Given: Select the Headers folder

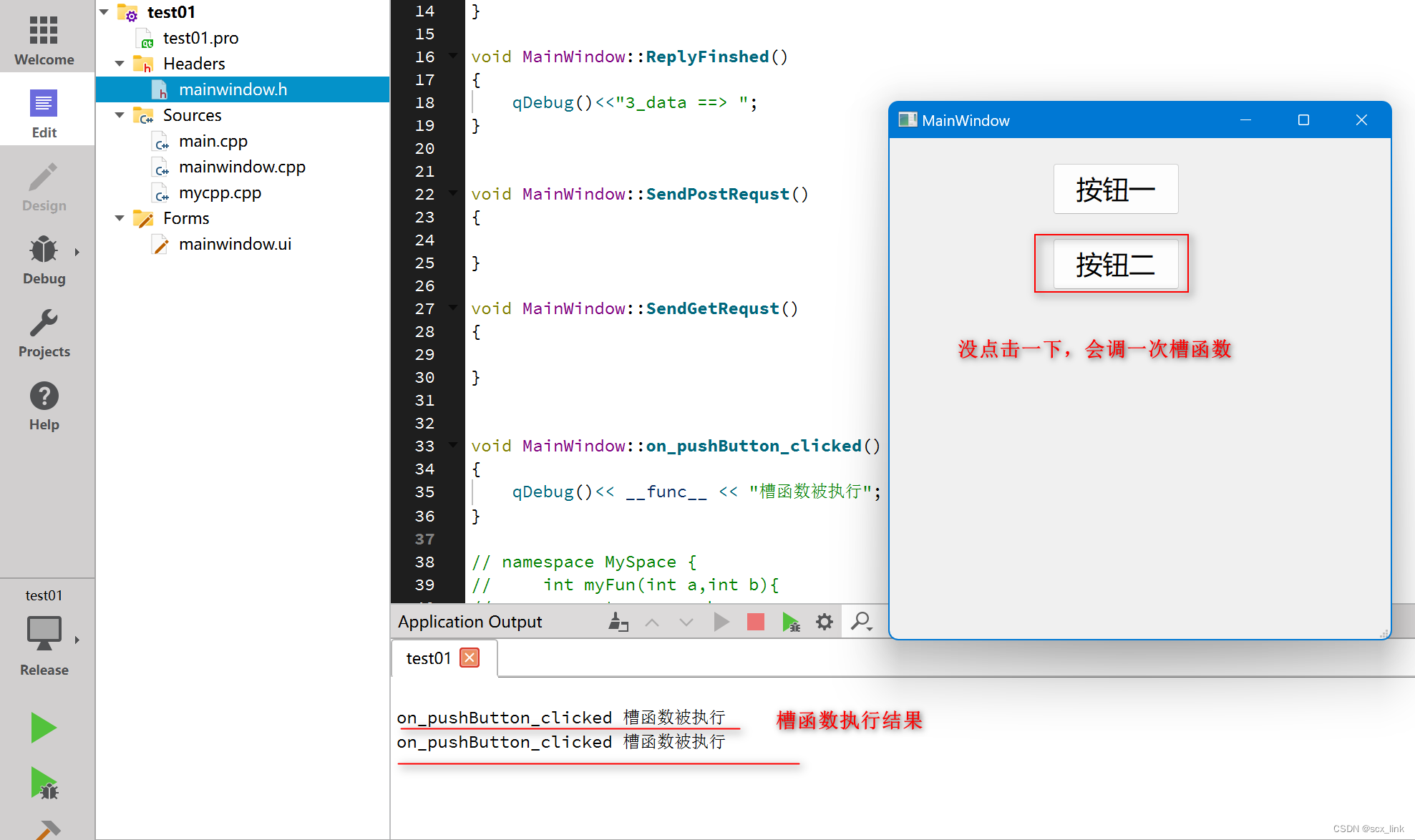Looking at the screenshot, I should 194,64.
